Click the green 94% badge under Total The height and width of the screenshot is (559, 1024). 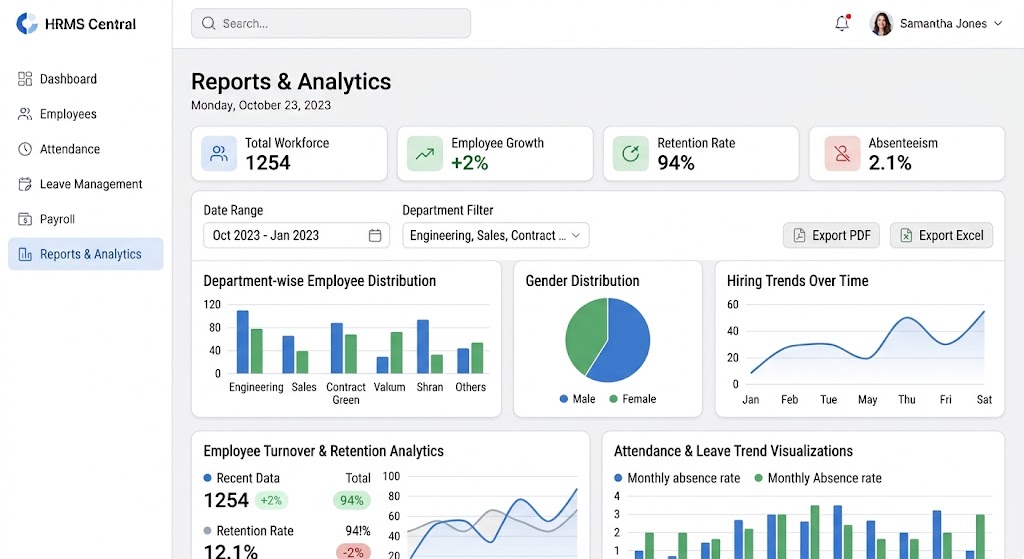coord(351,501)
